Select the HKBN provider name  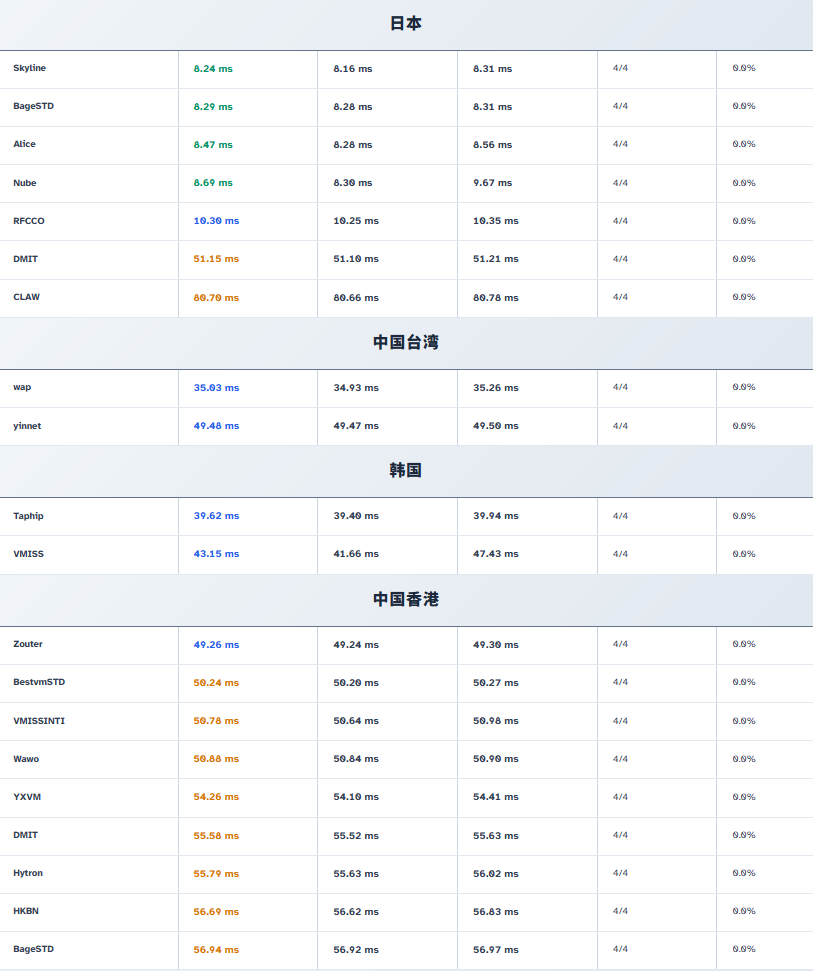coord(26,911)
